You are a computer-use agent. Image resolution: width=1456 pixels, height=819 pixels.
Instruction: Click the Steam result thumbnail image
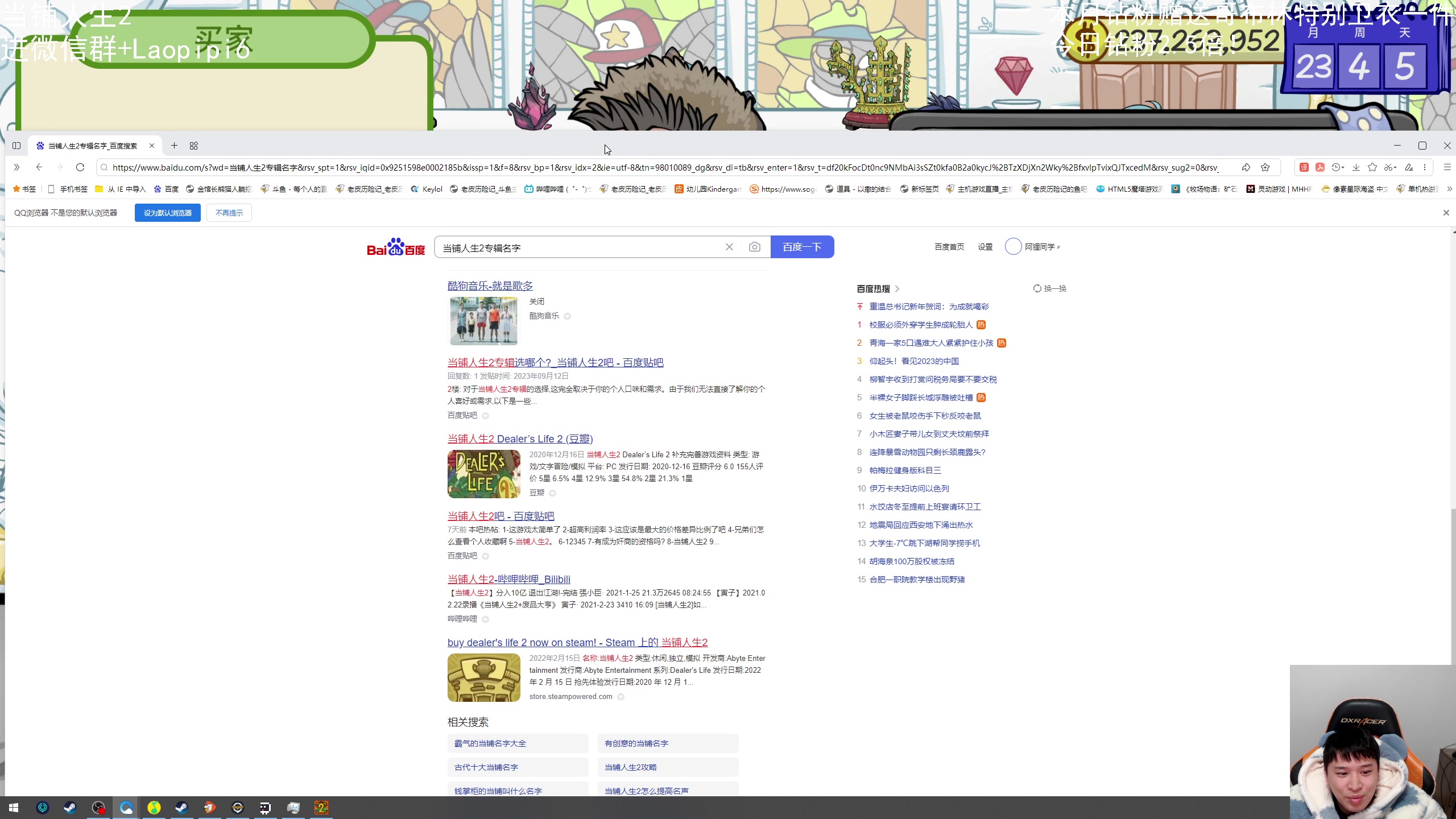click(484, 677)
